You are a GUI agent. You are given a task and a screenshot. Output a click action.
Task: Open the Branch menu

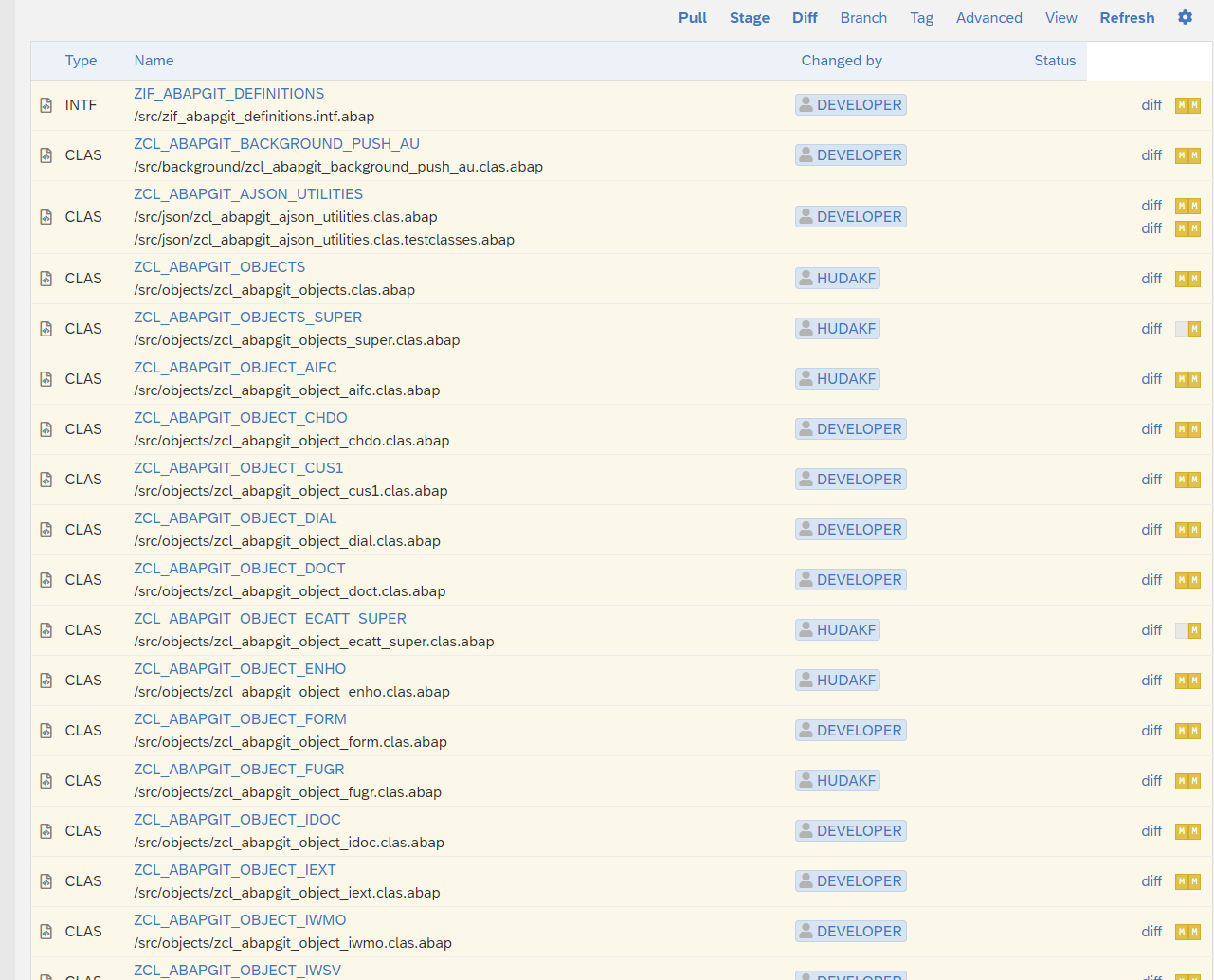tap(863, 17)
